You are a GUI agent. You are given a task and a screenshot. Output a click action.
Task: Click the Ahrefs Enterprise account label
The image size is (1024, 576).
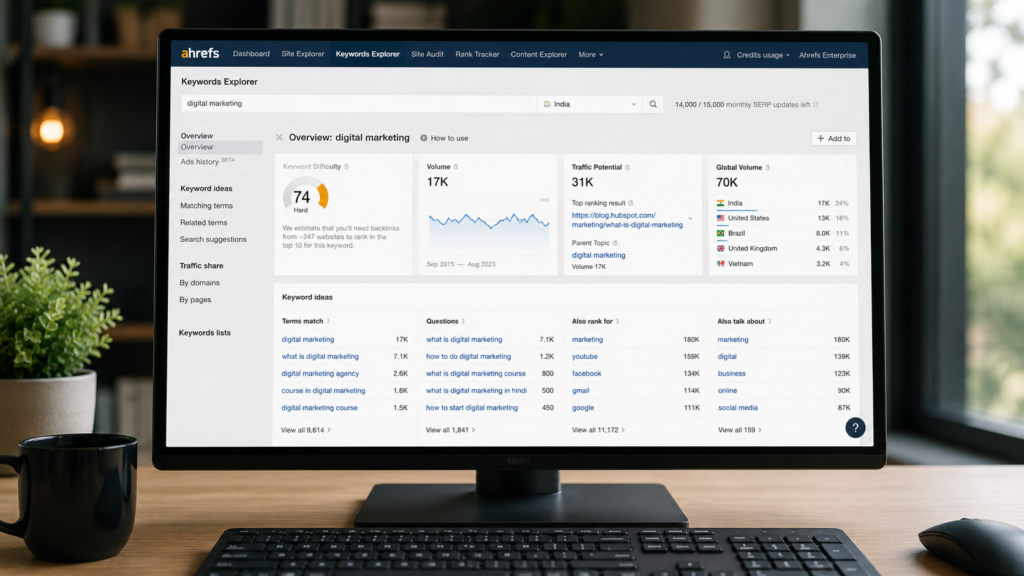[827, 56]
